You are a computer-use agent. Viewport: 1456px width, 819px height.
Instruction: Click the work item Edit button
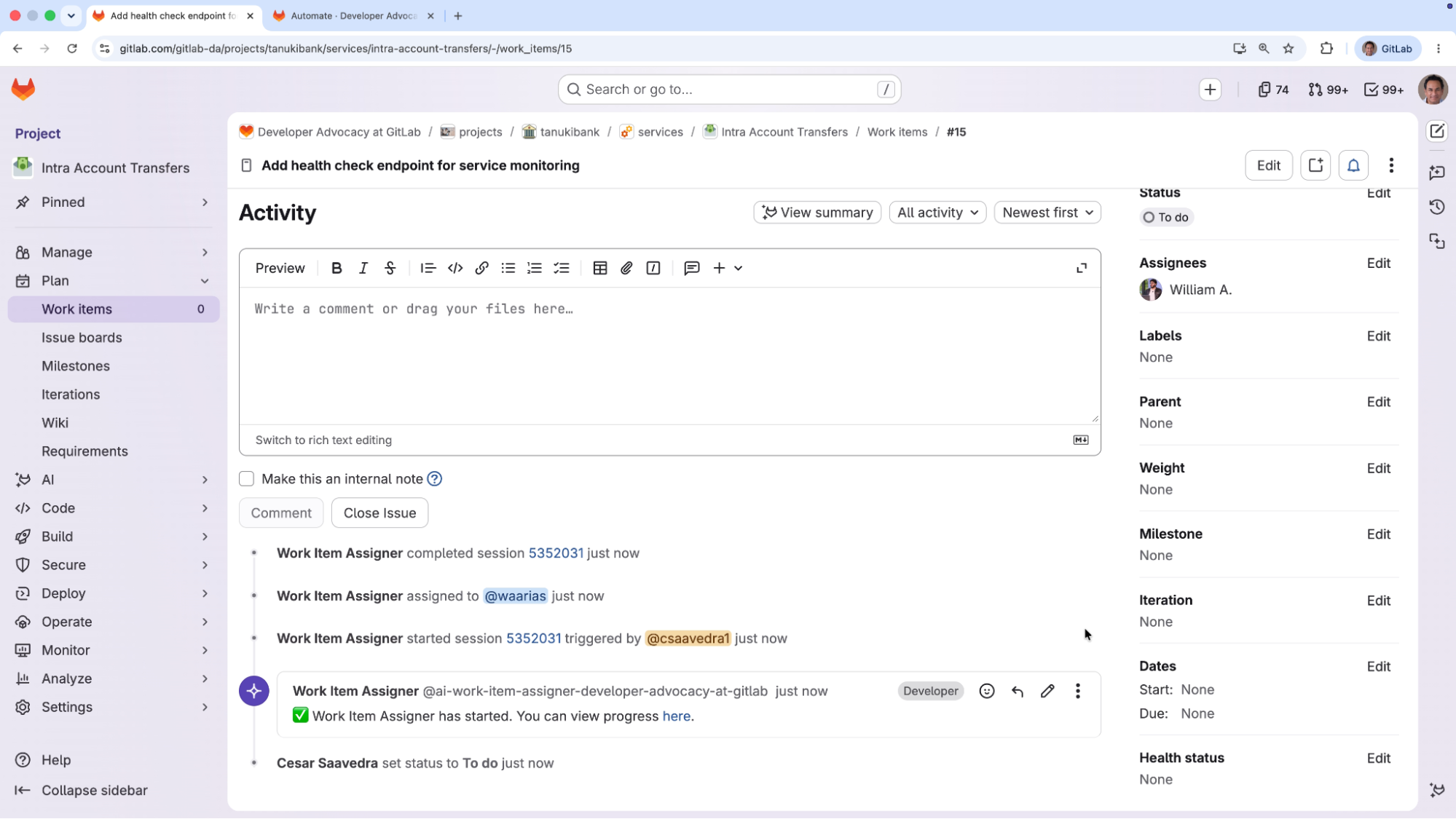pos(1268,166)
